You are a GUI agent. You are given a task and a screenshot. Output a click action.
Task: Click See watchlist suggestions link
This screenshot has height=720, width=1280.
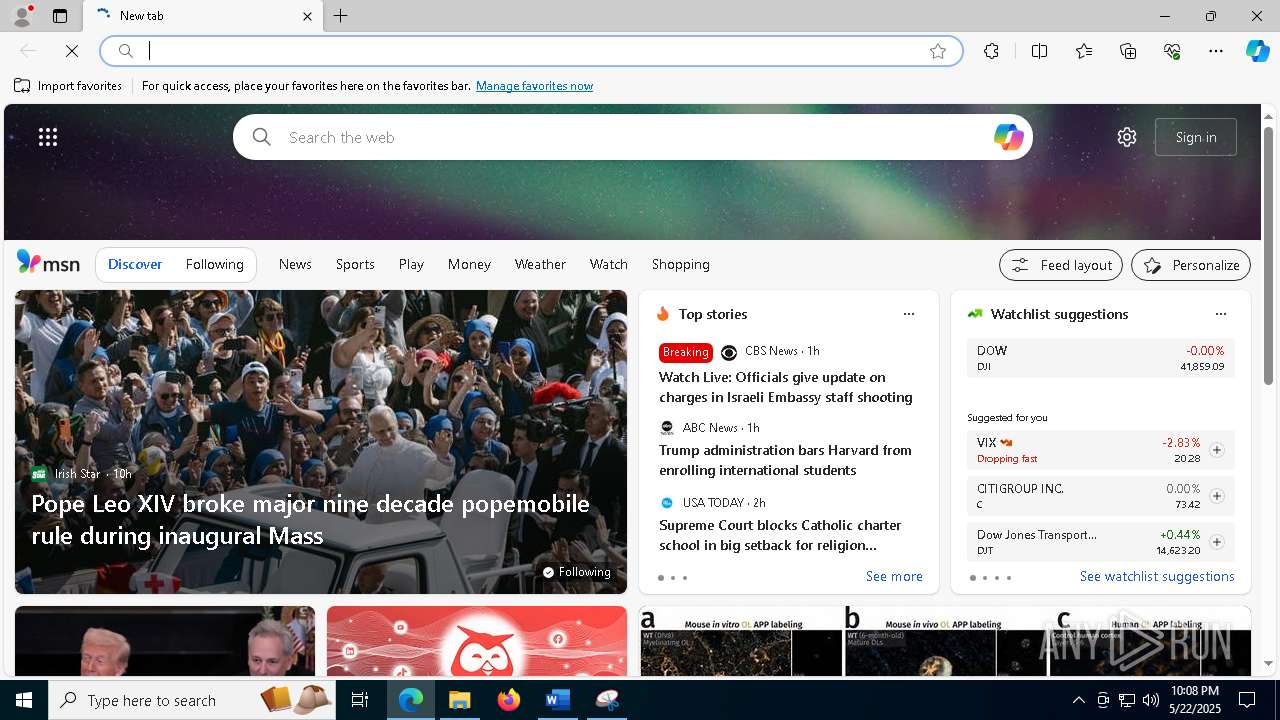click(x=1157, y=577)
